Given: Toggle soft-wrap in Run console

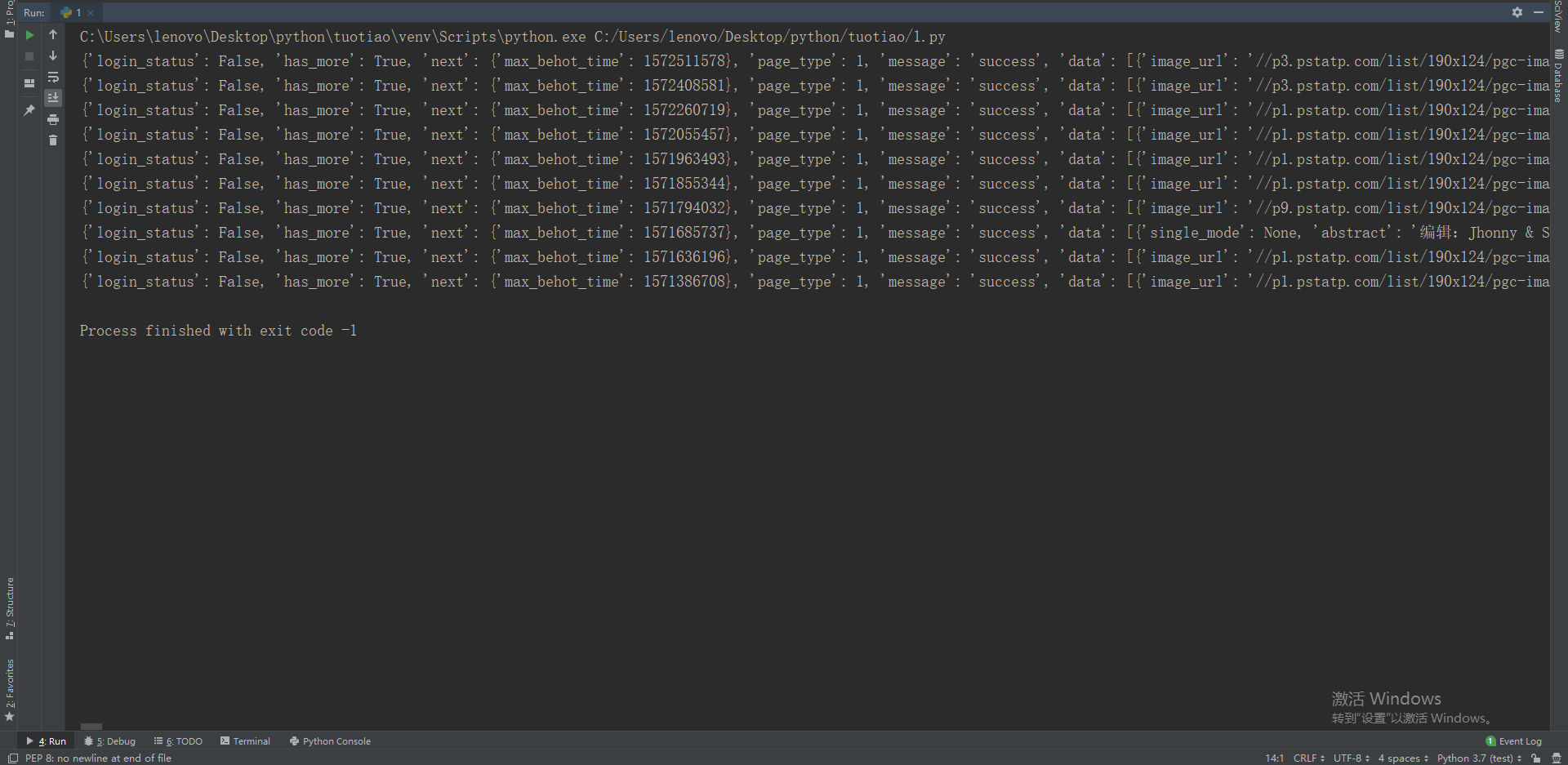Looking at the screenshot, I should [53, 77].
